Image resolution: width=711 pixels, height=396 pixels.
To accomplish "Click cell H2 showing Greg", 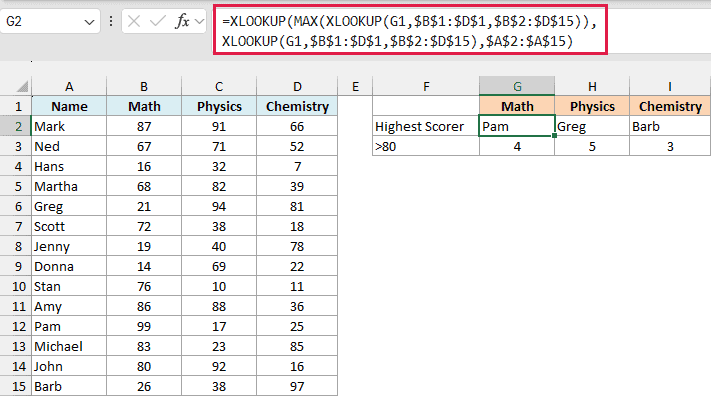I will coord(592,126).
